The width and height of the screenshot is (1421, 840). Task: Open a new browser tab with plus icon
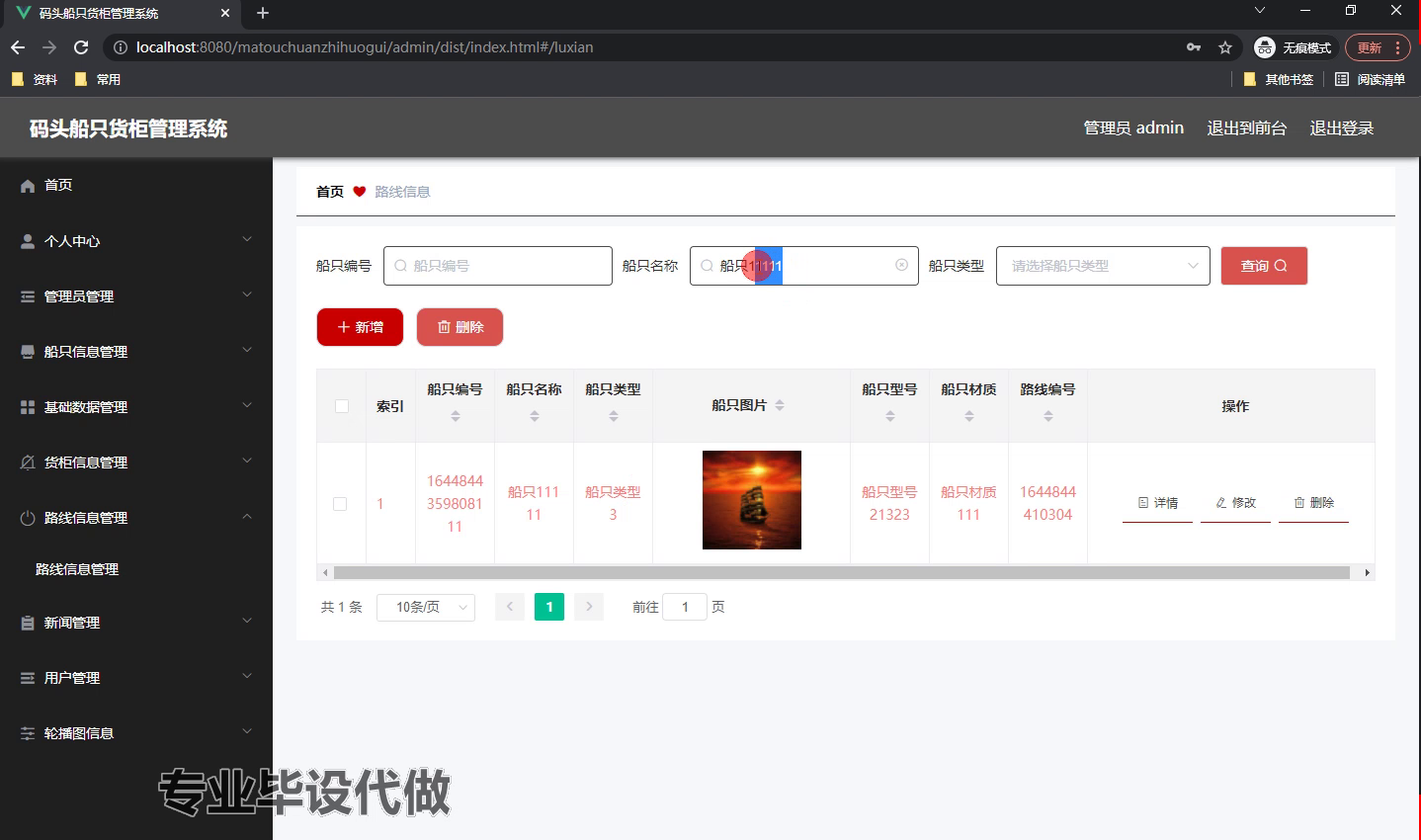(x=263, y=13)
